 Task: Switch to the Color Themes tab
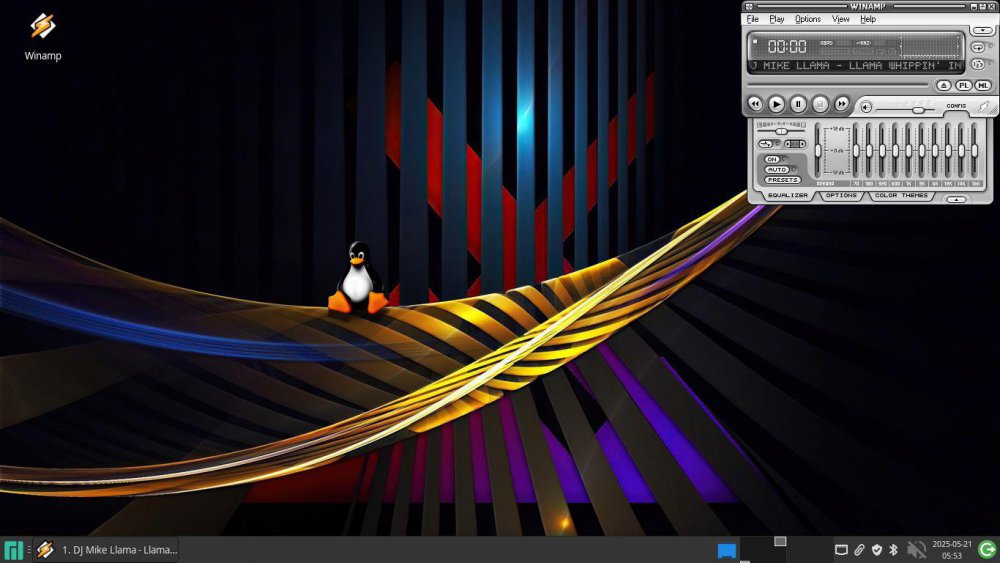point(900,196)
